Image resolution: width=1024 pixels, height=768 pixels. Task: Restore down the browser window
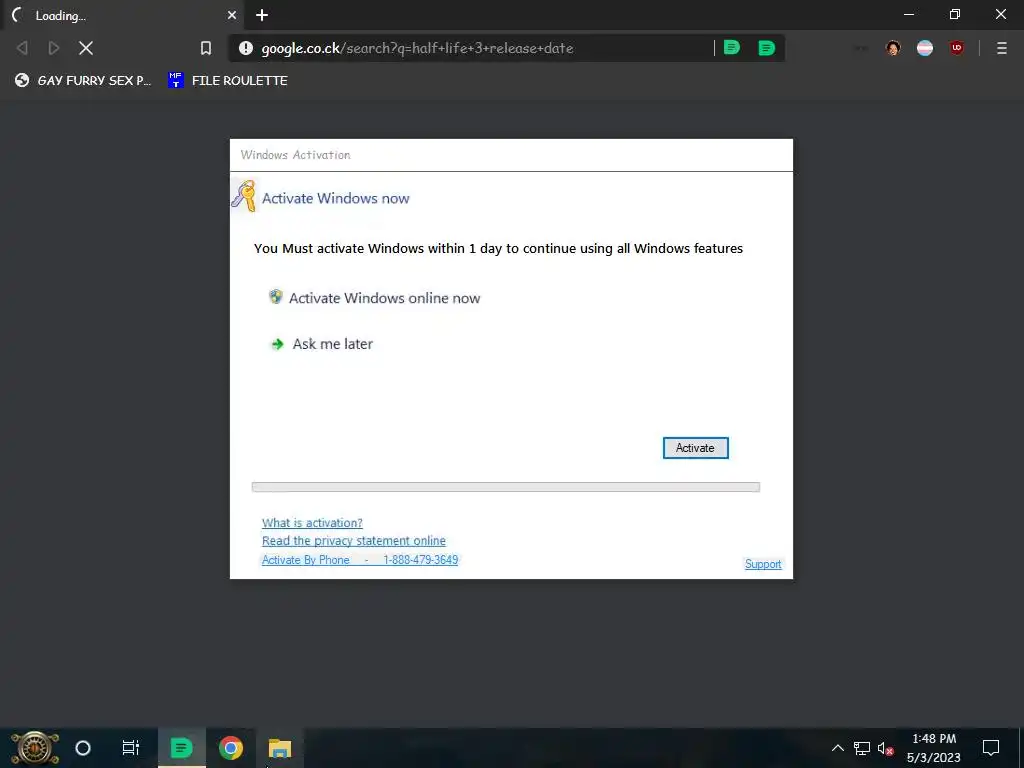click(x=955, y=14)
